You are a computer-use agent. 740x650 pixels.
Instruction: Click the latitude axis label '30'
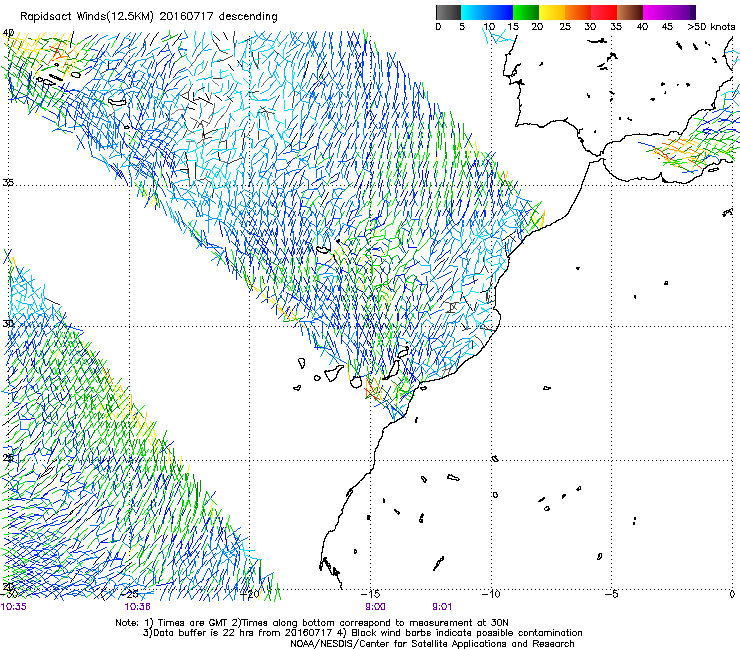8,324
